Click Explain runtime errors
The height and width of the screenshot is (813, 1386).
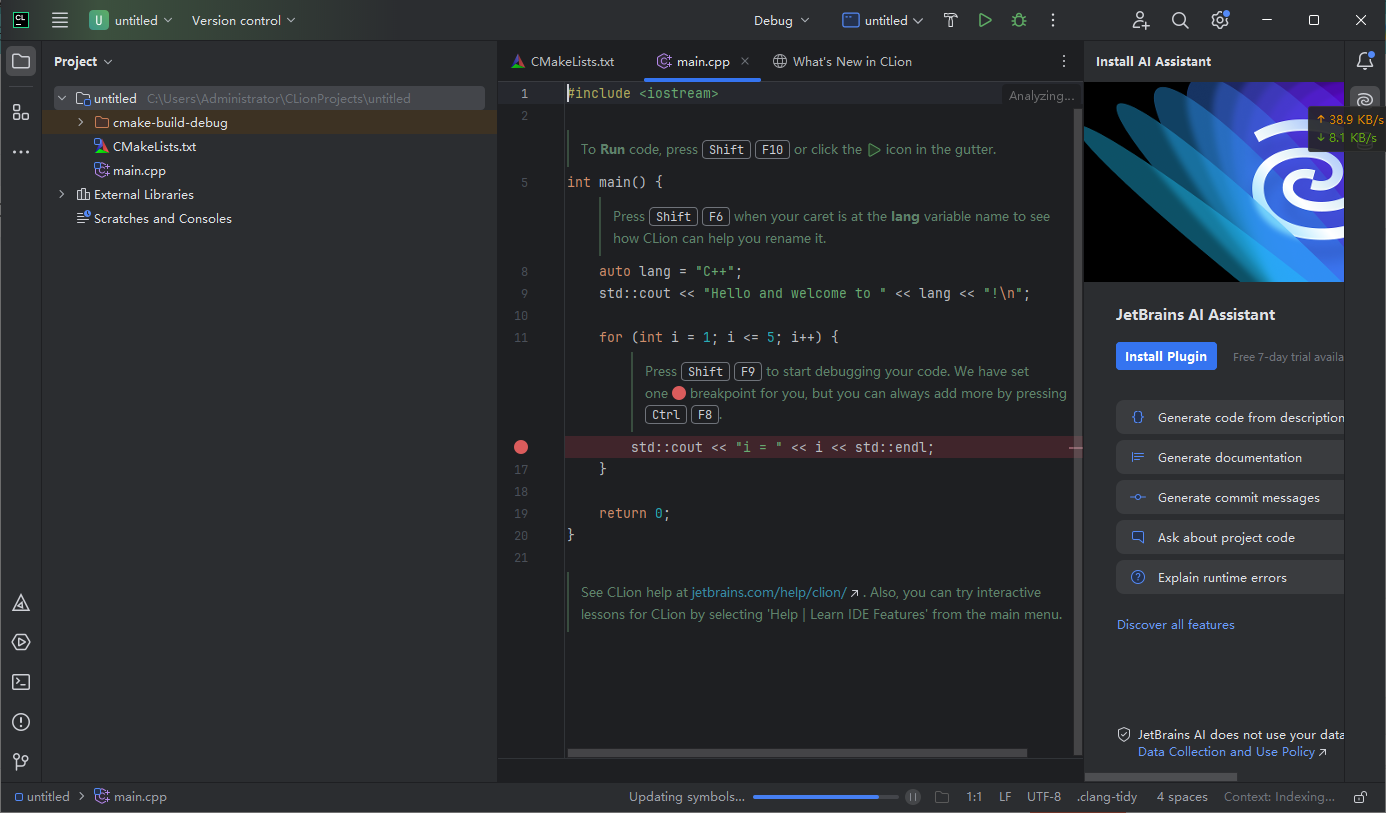1230,577
